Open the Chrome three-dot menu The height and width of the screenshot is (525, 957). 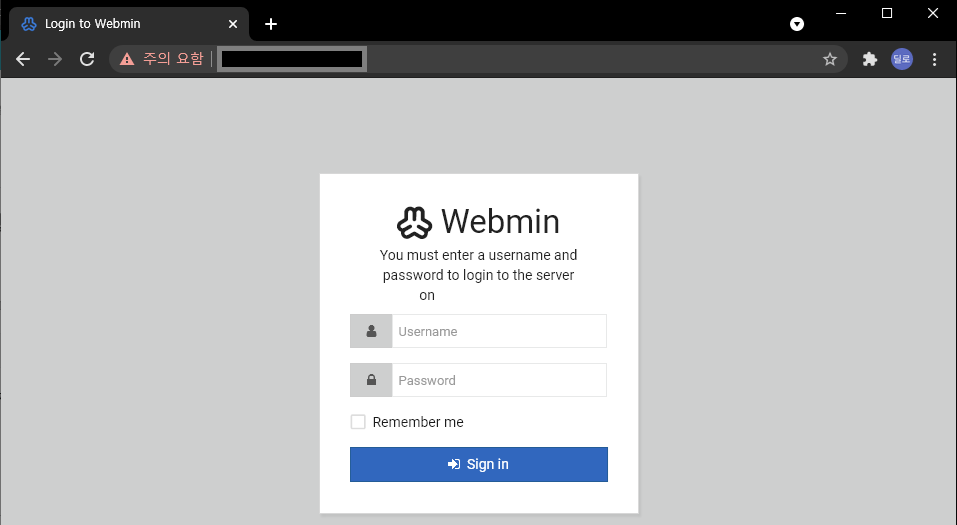934,59
